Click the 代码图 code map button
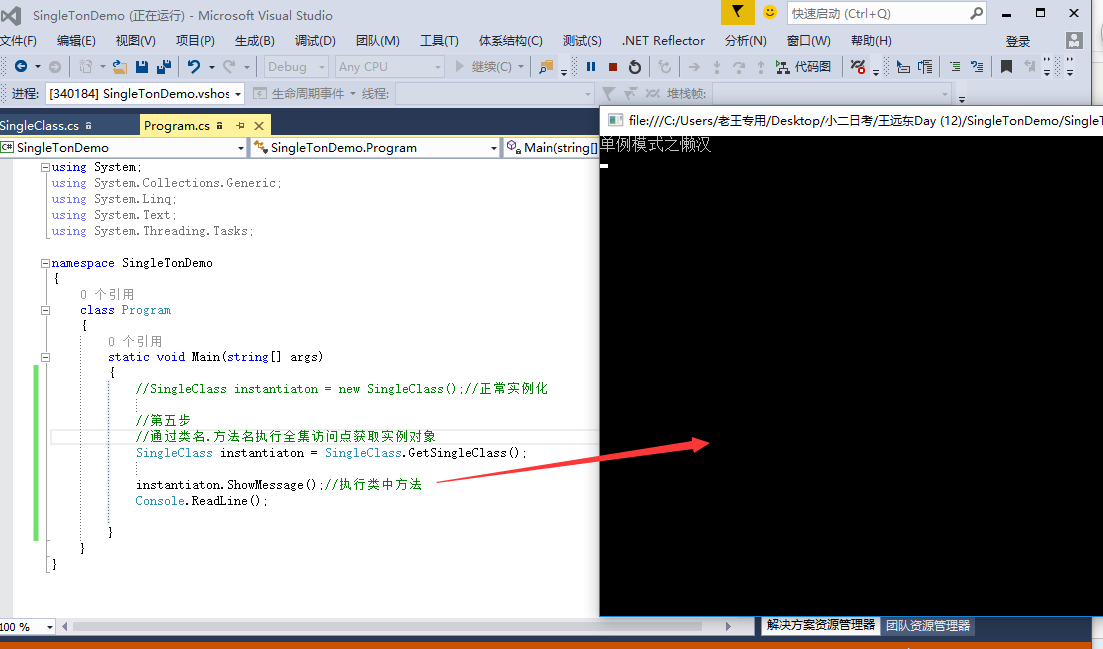 (x=803, y=67)
